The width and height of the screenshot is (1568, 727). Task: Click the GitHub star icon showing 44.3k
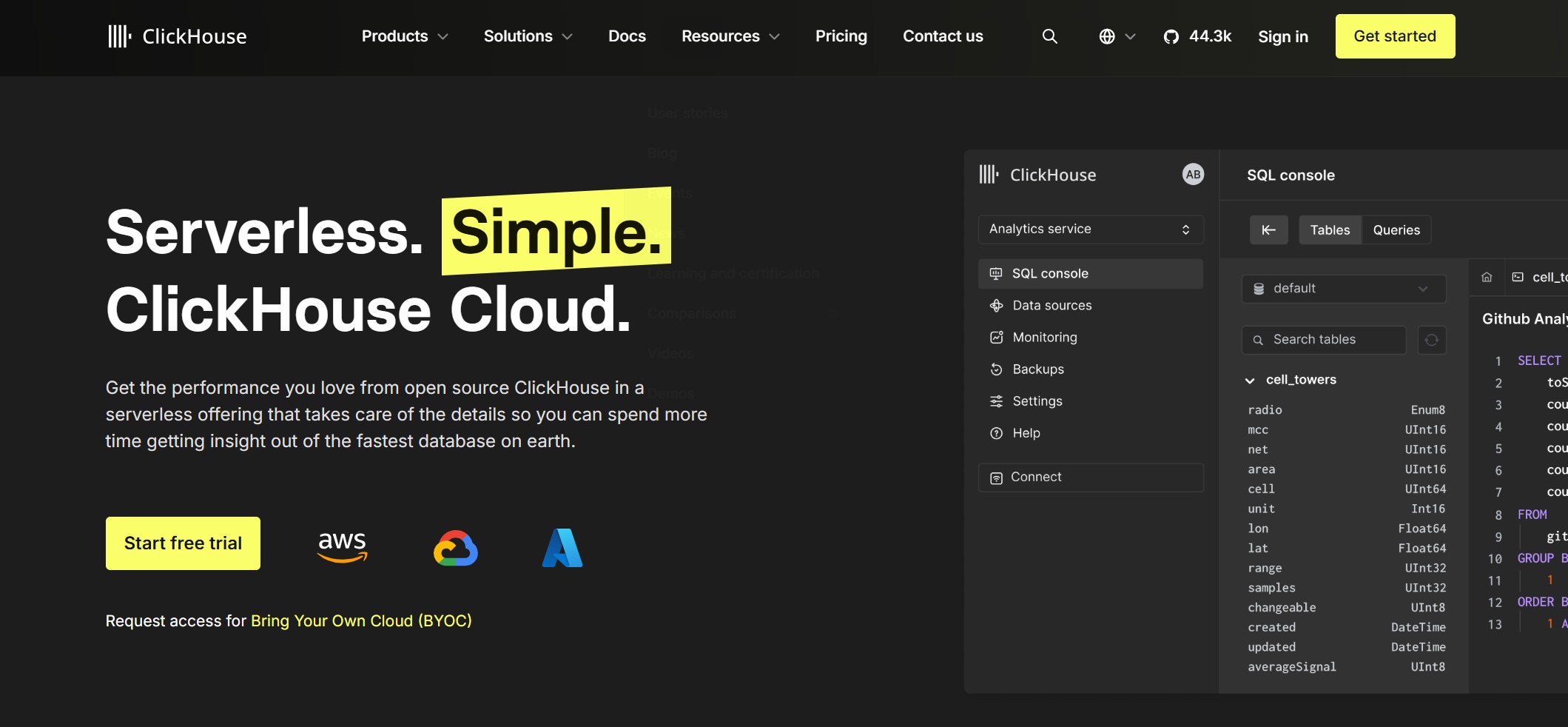coord(1171,36)
